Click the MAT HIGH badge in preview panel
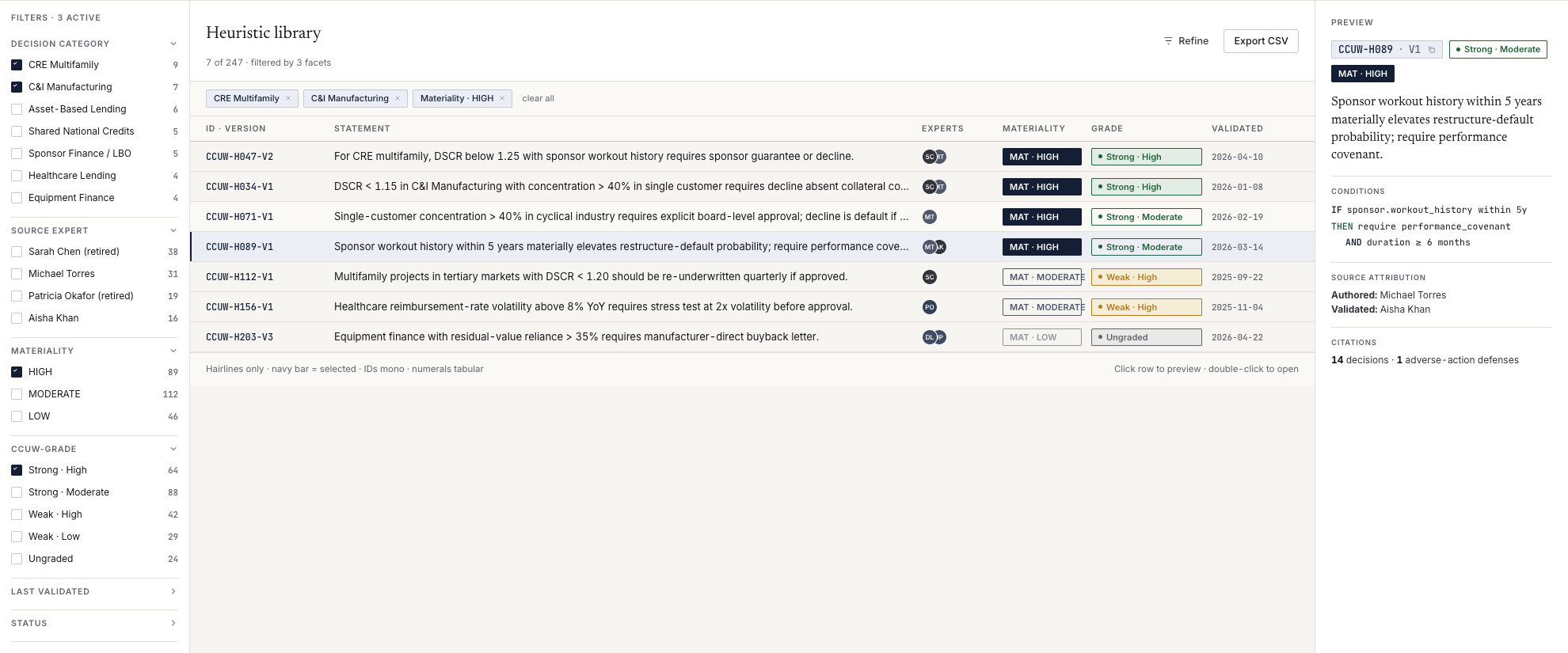Screen dimensions: 1568x653 pyautogui.click(x=1363, y=74)
